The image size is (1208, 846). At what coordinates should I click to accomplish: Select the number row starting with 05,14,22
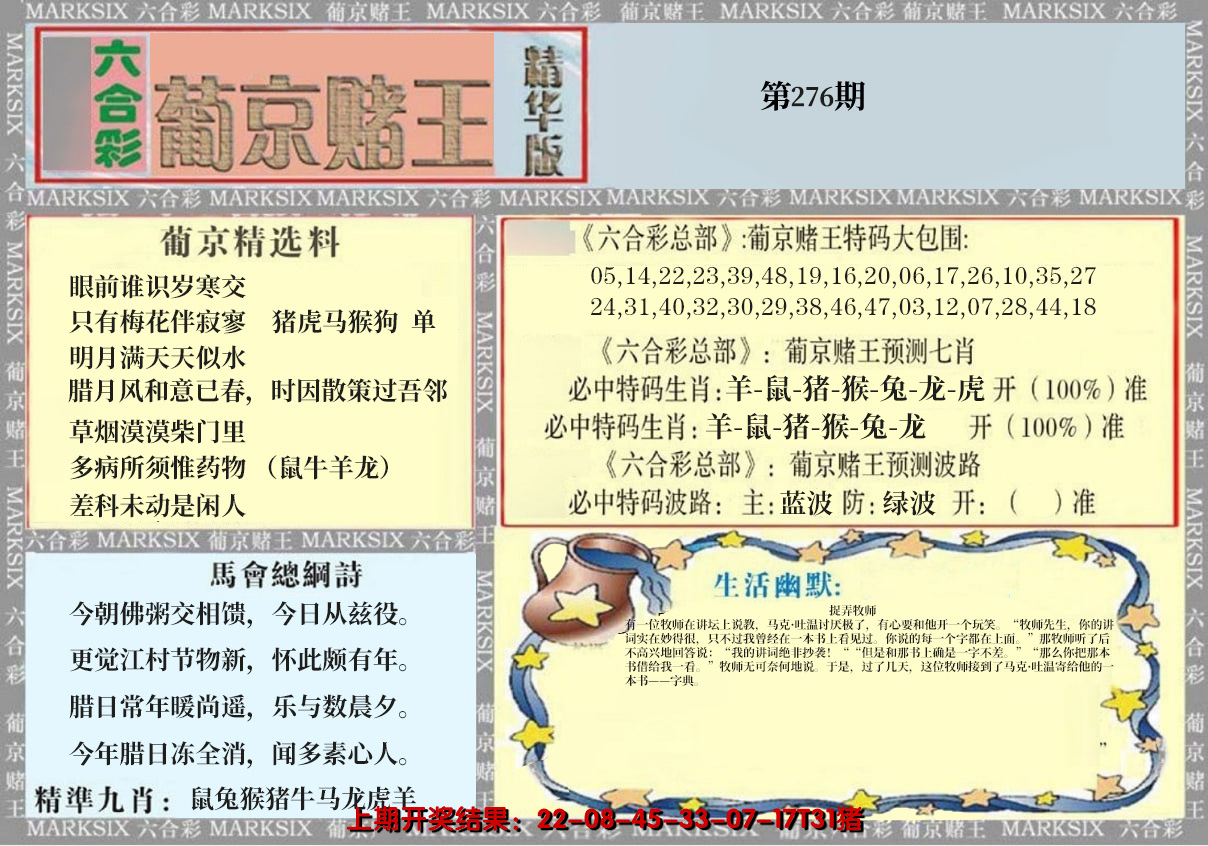tap(843, 275)
